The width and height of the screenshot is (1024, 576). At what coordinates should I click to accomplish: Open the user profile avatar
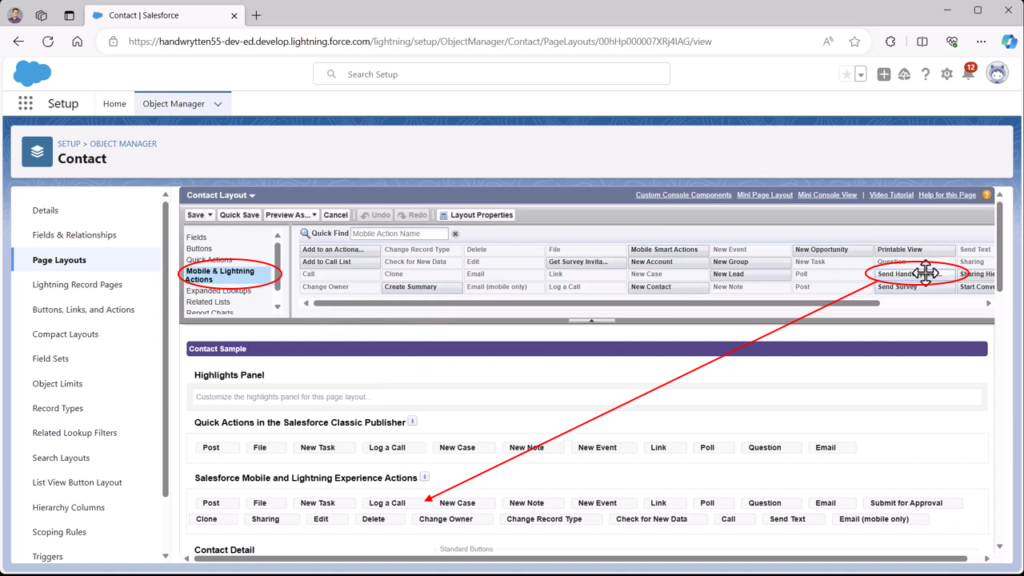(x=995, y=74)
